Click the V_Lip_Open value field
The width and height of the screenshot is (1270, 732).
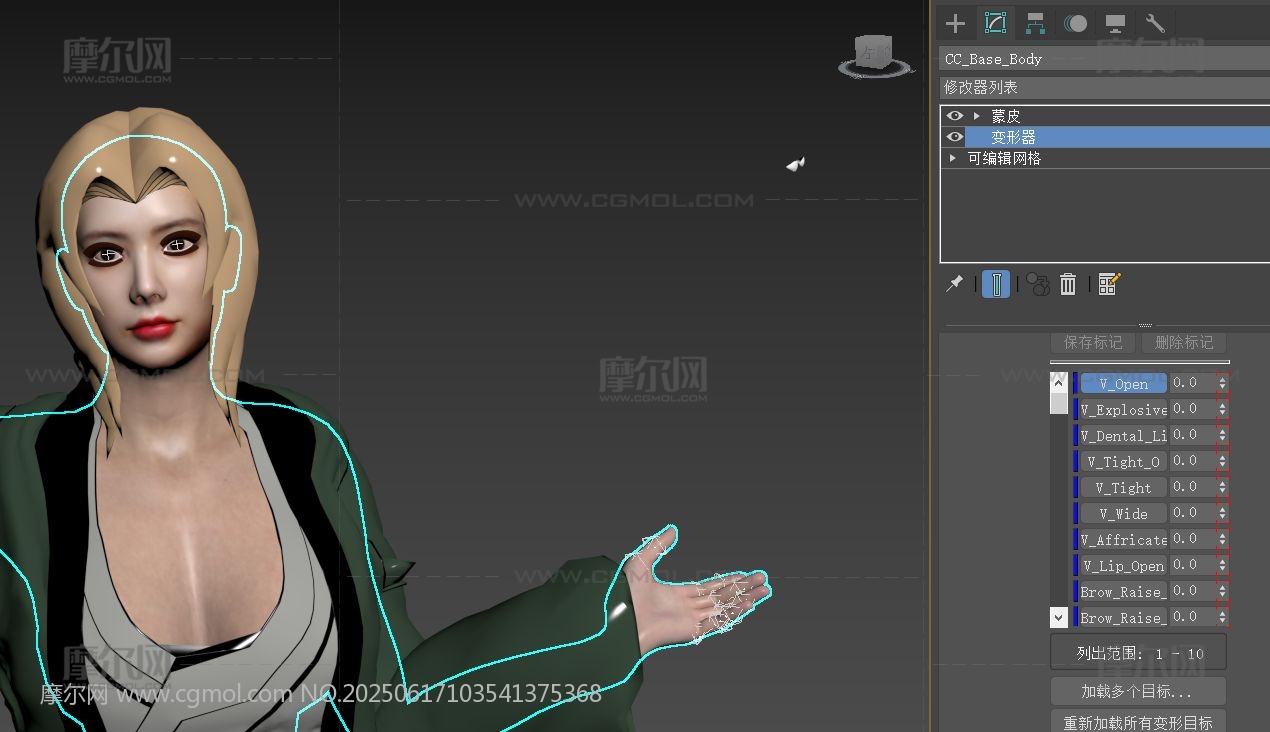(x=1192, y=565)
